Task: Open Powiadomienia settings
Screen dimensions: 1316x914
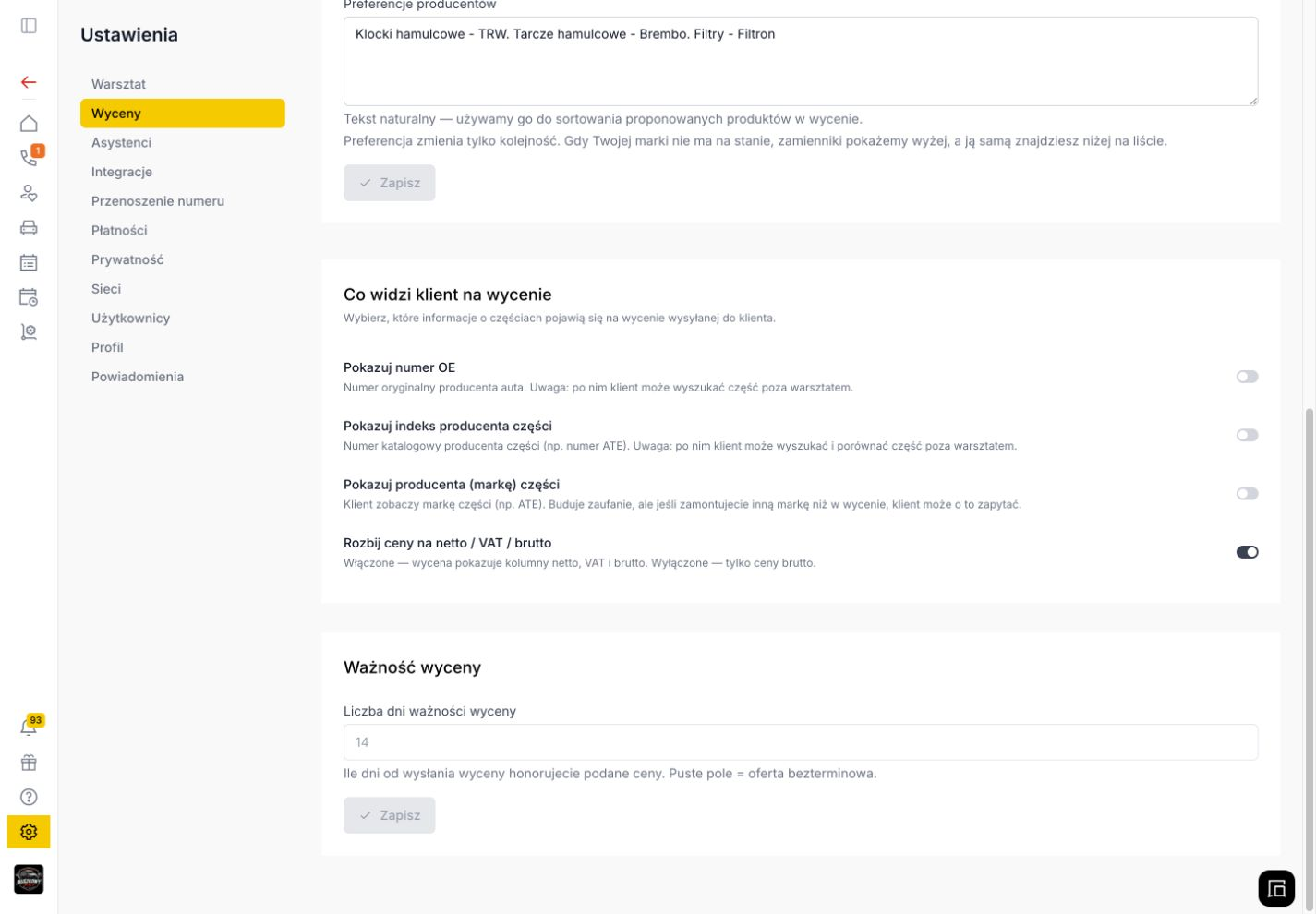Action: (x=183, y=377)
